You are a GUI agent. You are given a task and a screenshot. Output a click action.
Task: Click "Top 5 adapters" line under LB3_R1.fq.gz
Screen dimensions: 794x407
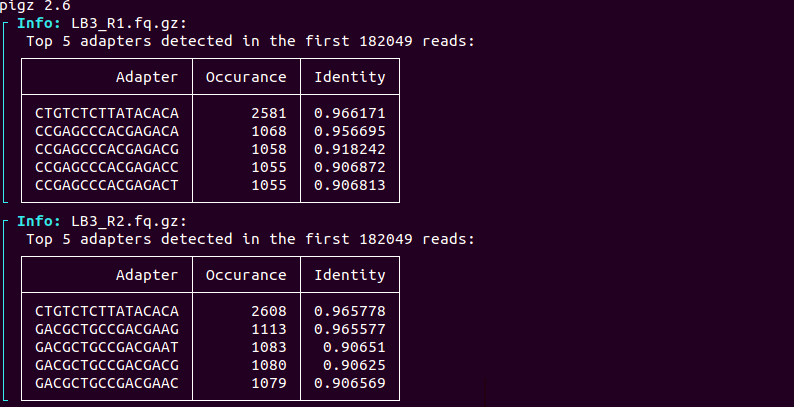click(x=251, y=41)
